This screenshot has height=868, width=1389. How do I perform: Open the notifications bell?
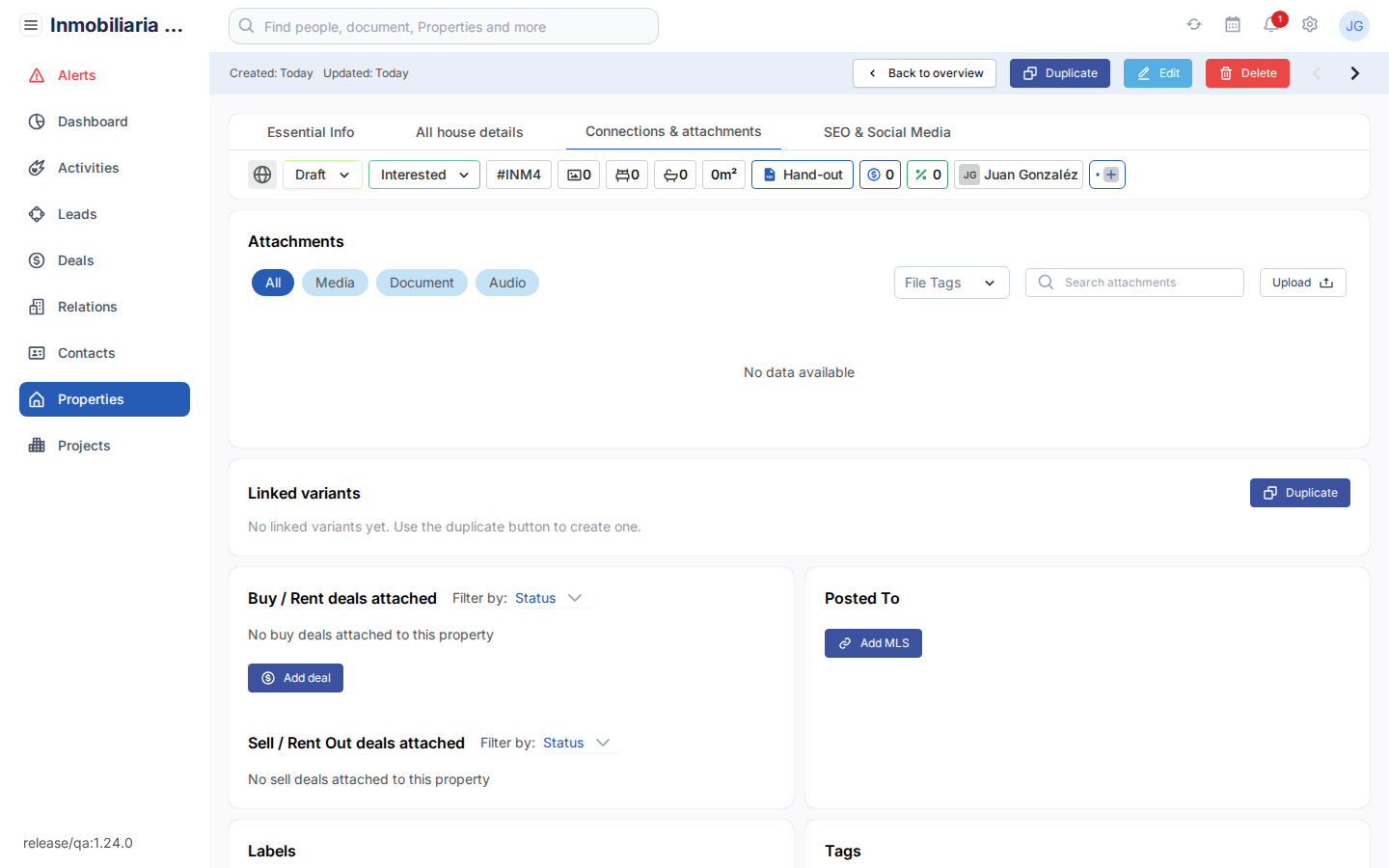tap(1271, 25)
